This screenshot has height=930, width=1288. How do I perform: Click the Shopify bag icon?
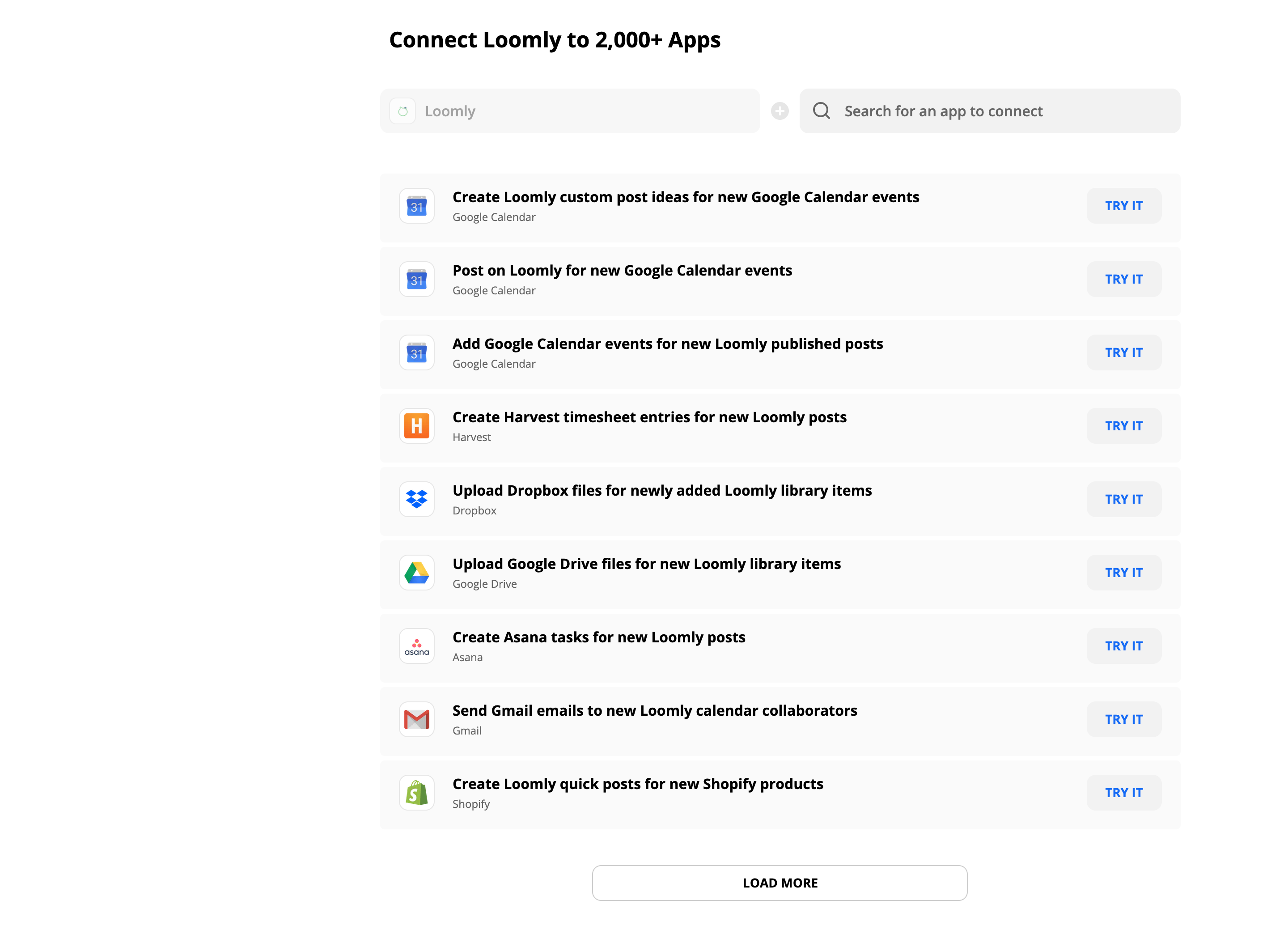[x=416, y=792]
